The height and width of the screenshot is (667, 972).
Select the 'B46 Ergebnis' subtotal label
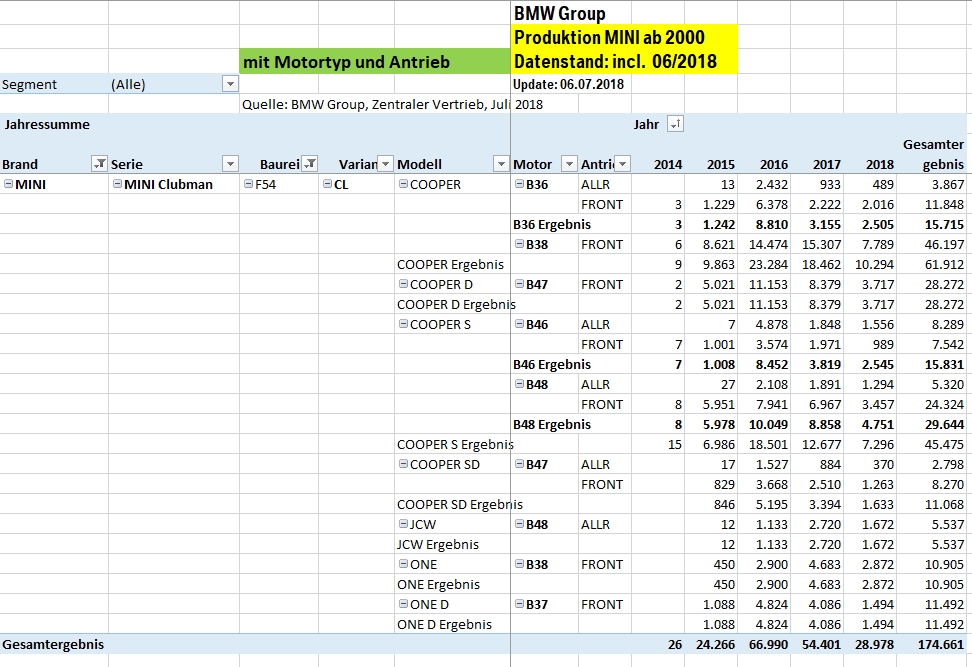click(x=552, y=364)
